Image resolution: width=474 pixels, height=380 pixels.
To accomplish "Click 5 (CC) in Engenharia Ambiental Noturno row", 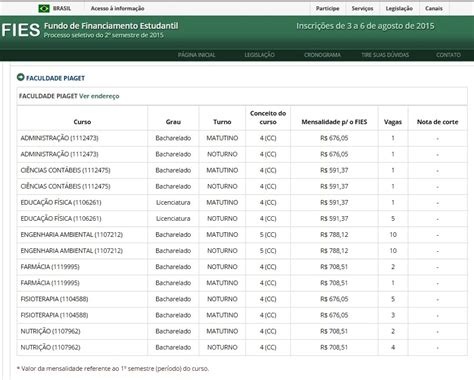I will [x=268, y=251].
